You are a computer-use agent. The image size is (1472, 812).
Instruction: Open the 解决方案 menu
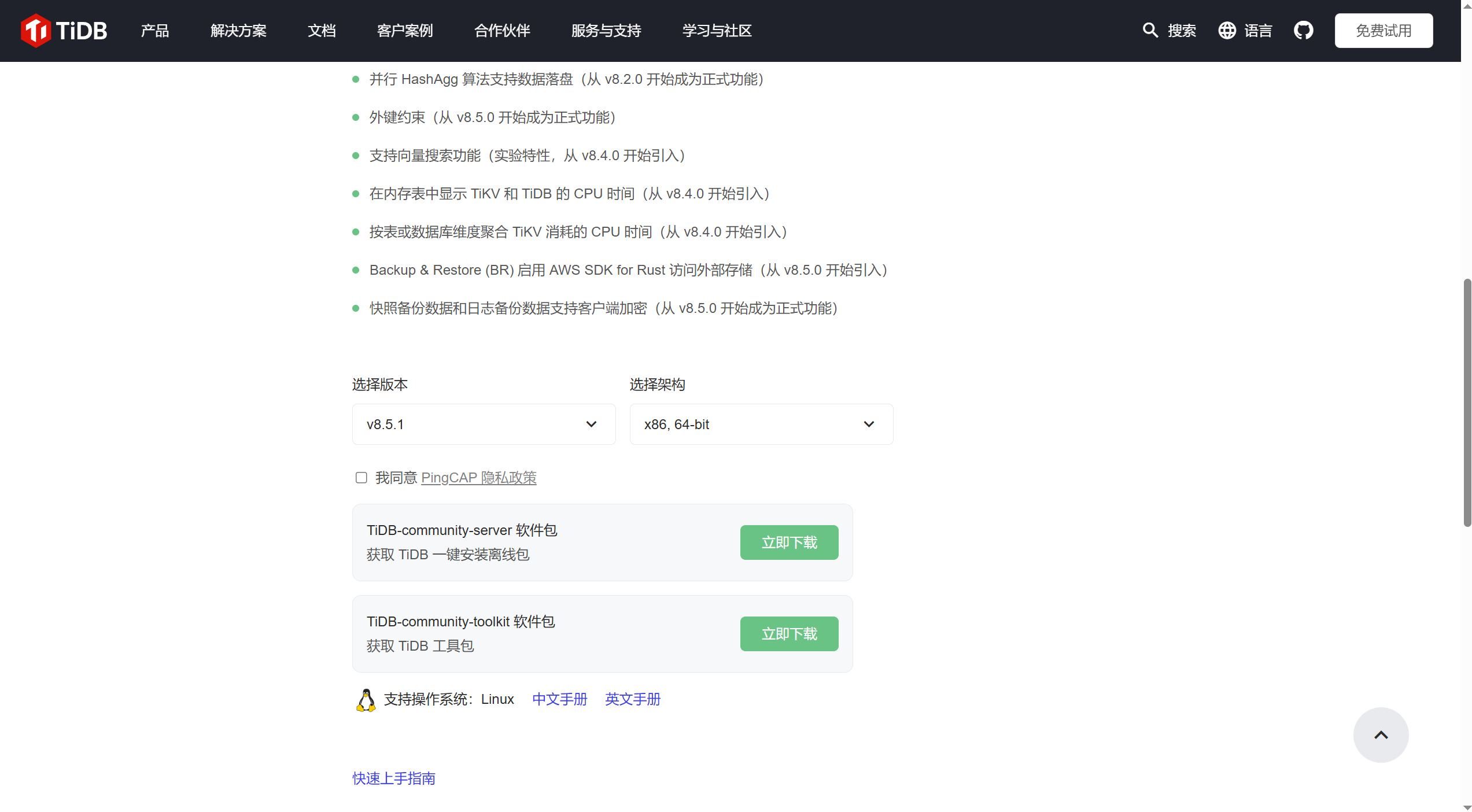[x=238, y=30]
